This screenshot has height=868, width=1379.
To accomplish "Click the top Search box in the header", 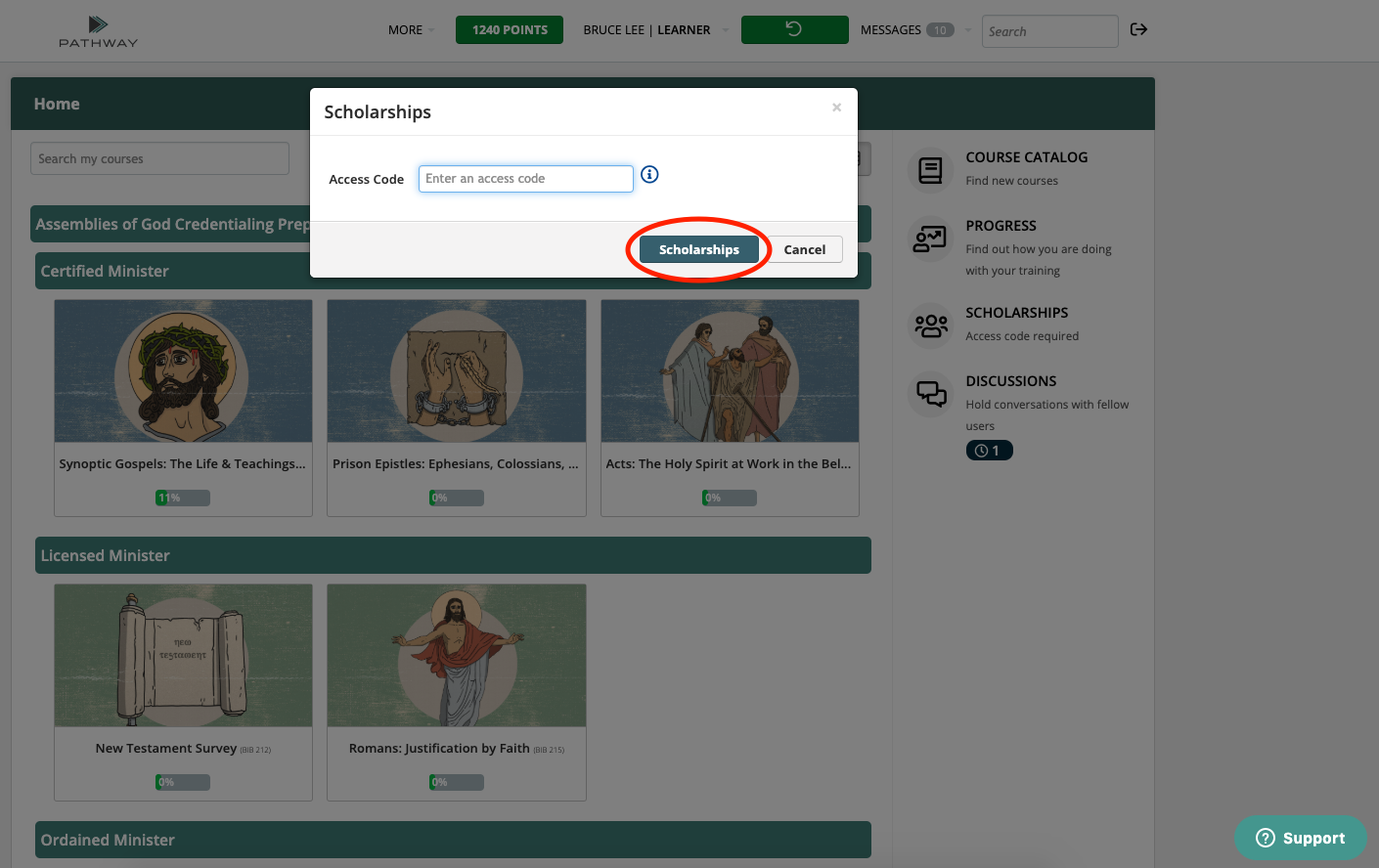I will pyautogui.click(x=1048, y=31).
